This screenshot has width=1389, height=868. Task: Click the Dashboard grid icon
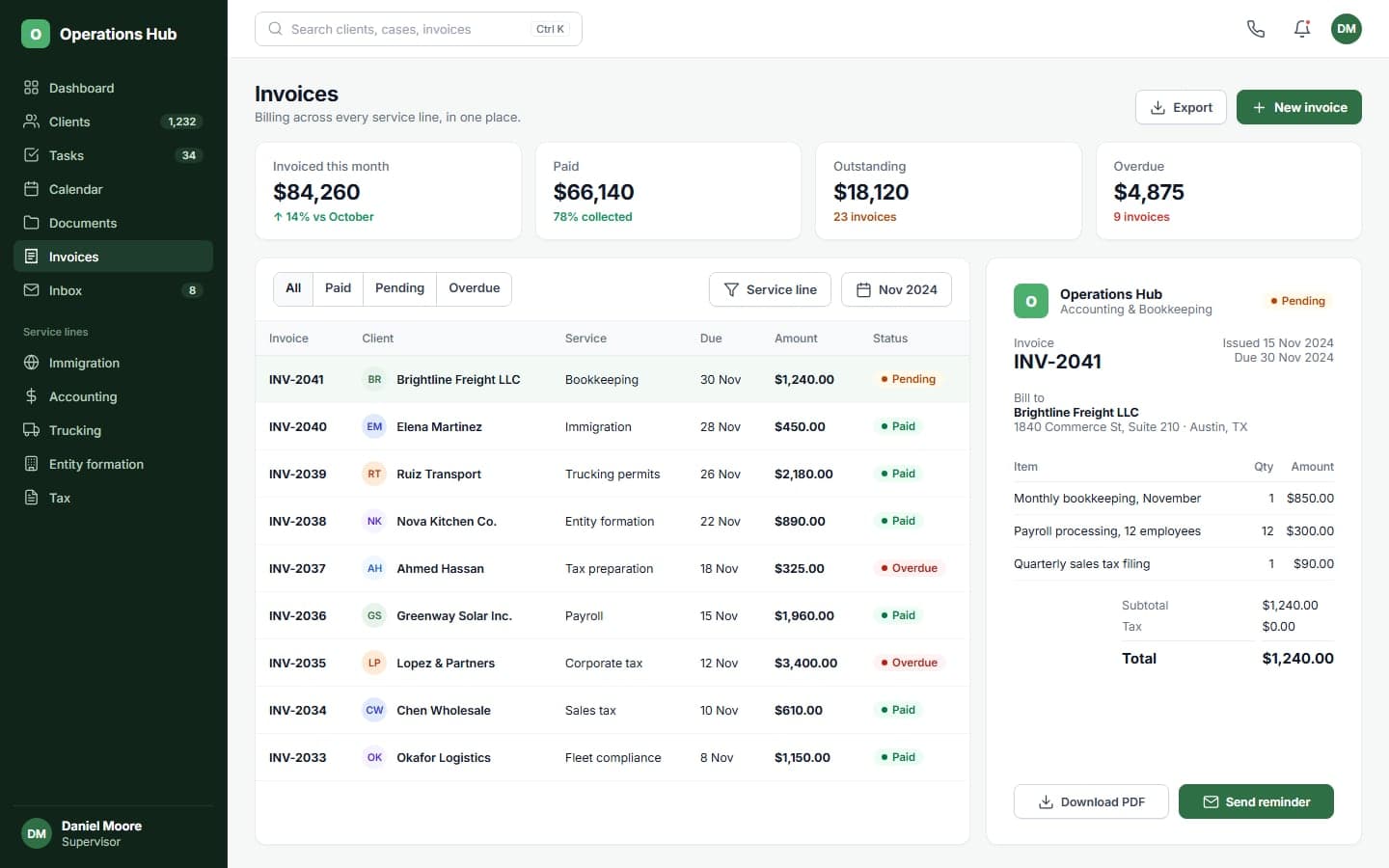(x=31, y=88)
